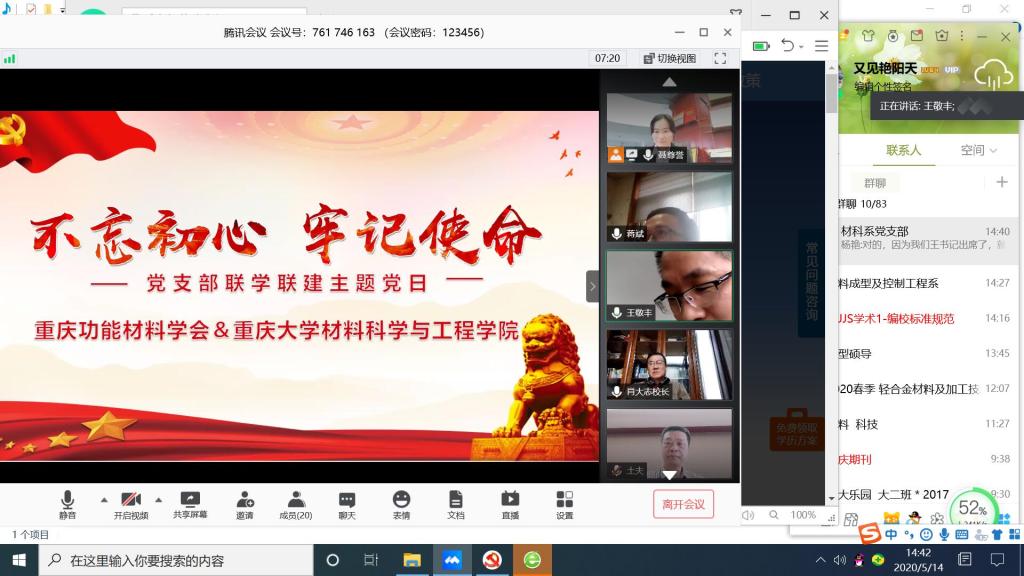Open the 邀请 invite icon
Screen dimensions: 1024x576
click(x=244, y=504)
